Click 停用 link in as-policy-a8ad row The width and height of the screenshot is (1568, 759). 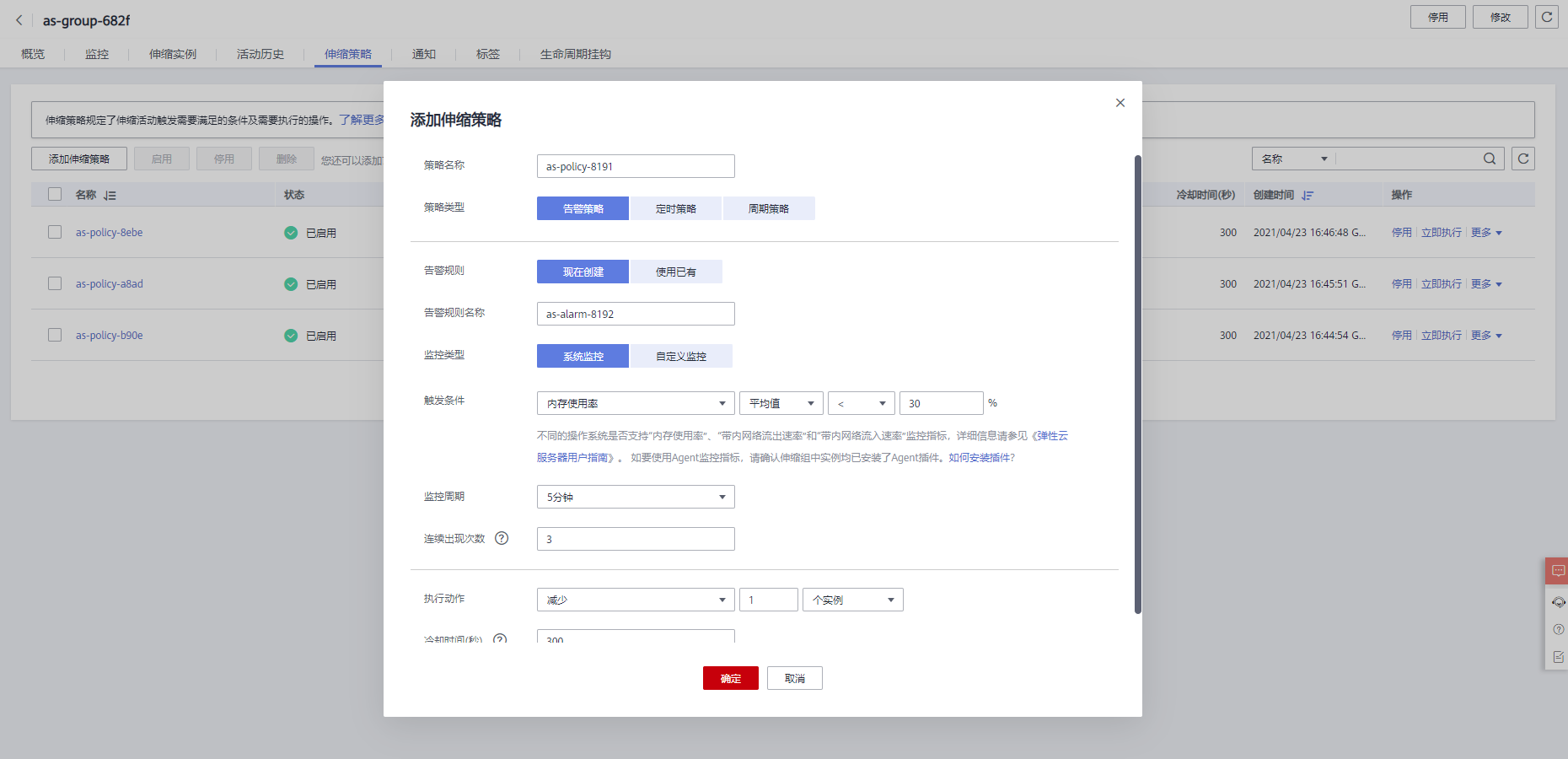1402,284
